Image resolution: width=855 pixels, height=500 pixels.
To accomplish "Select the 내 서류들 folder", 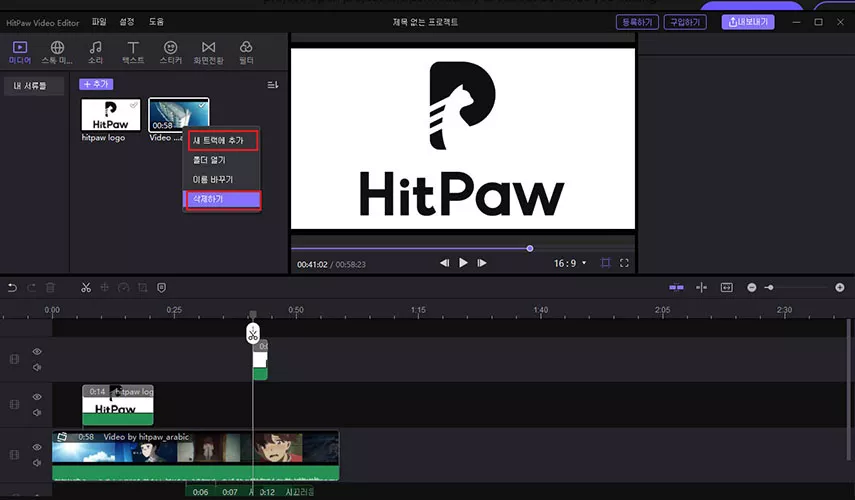I will tap(34, 86).
